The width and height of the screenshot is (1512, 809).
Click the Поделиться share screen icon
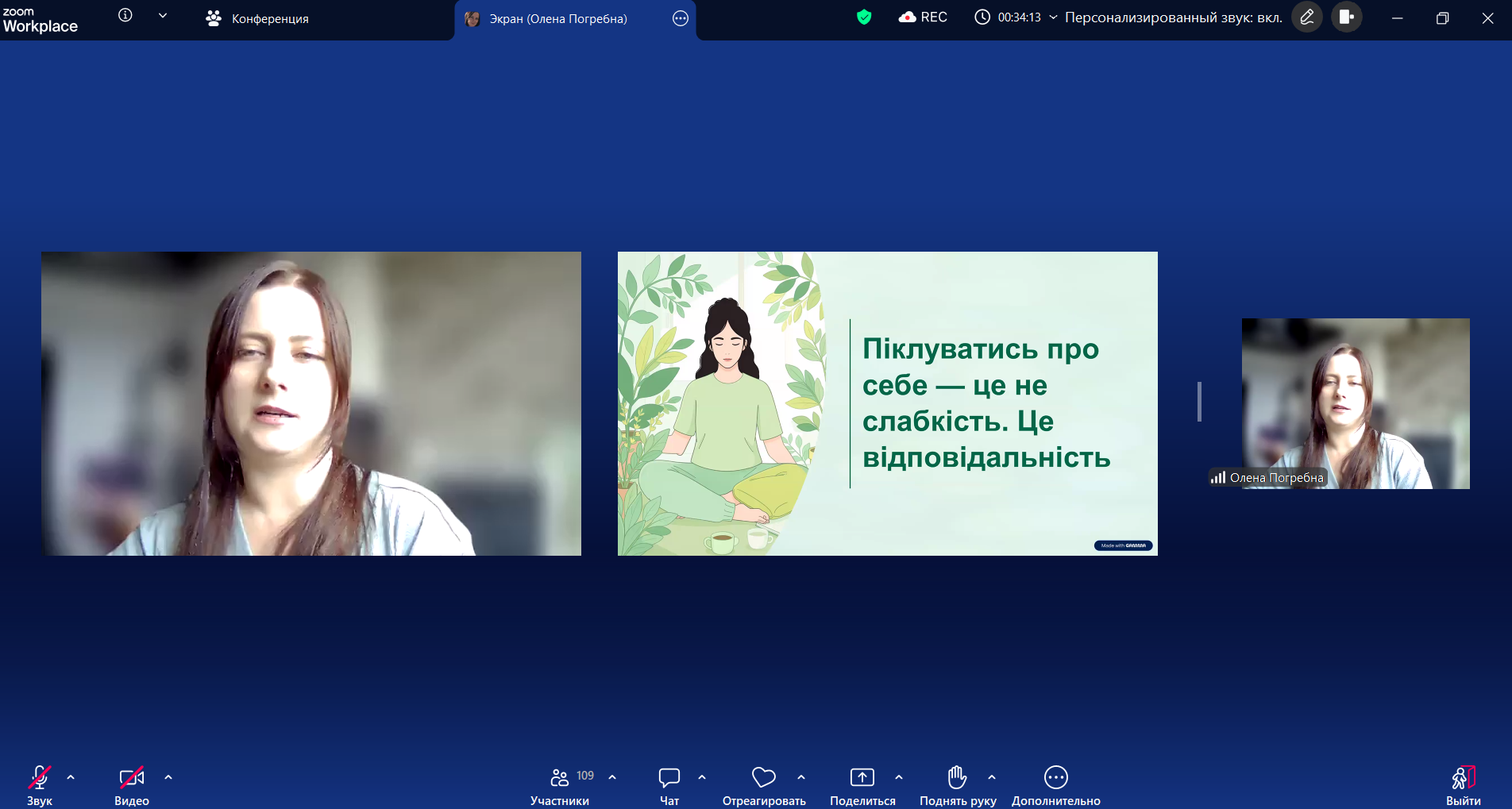click(x=862, y=777)
